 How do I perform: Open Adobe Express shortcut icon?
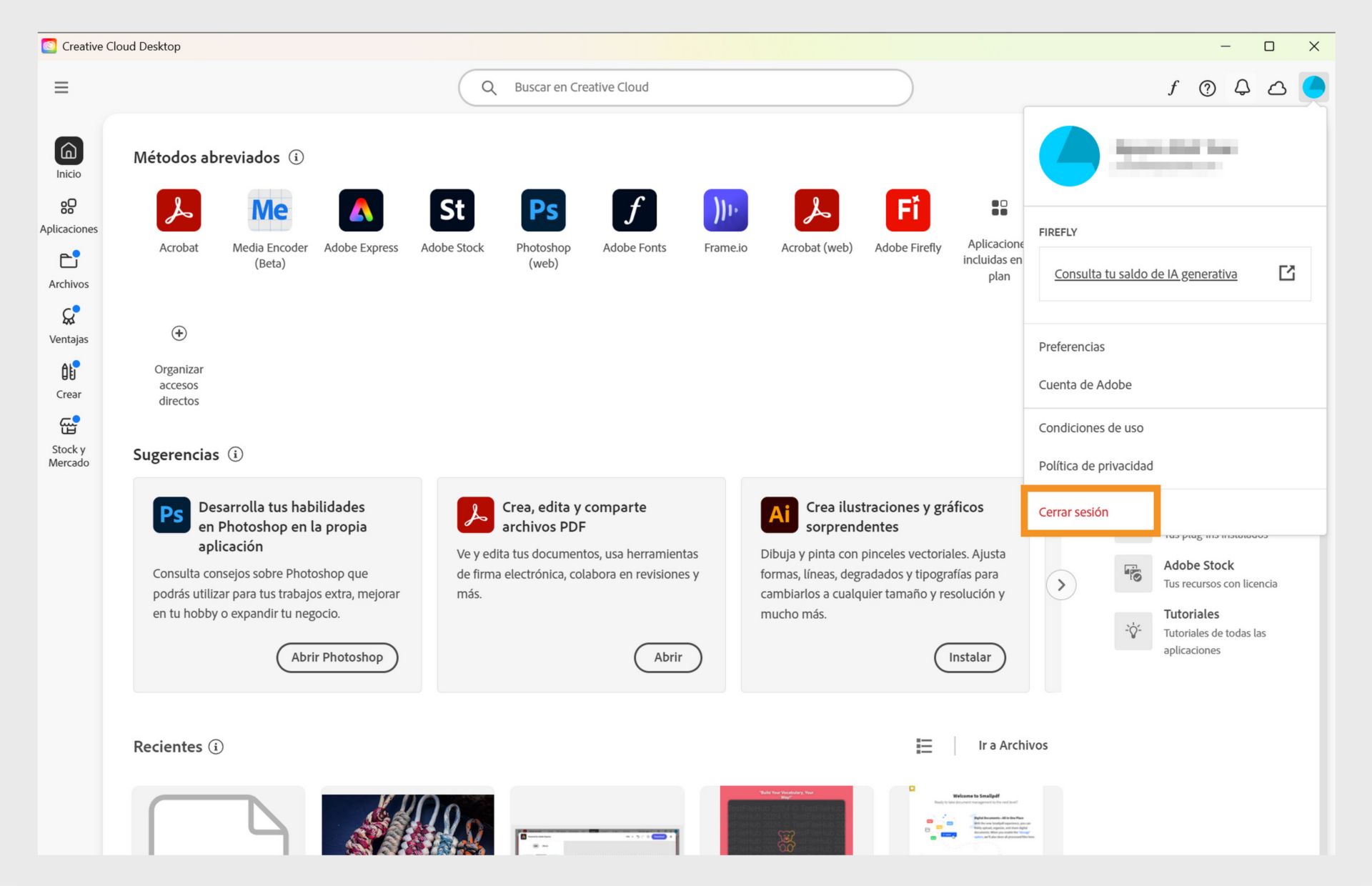pos(361,210)
